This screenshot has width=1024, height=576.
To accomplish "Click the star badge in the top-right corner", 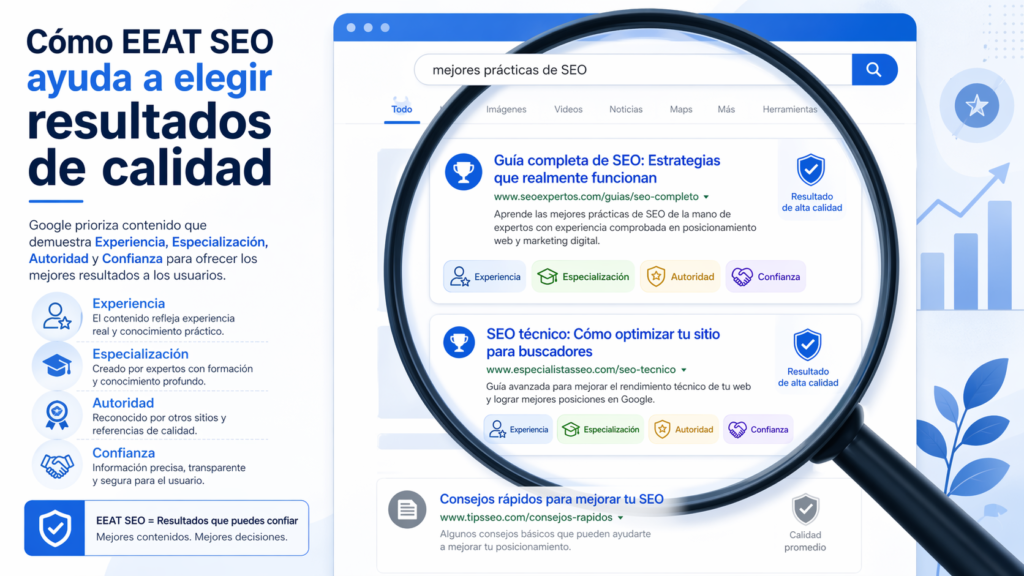I will coord(977,105).
